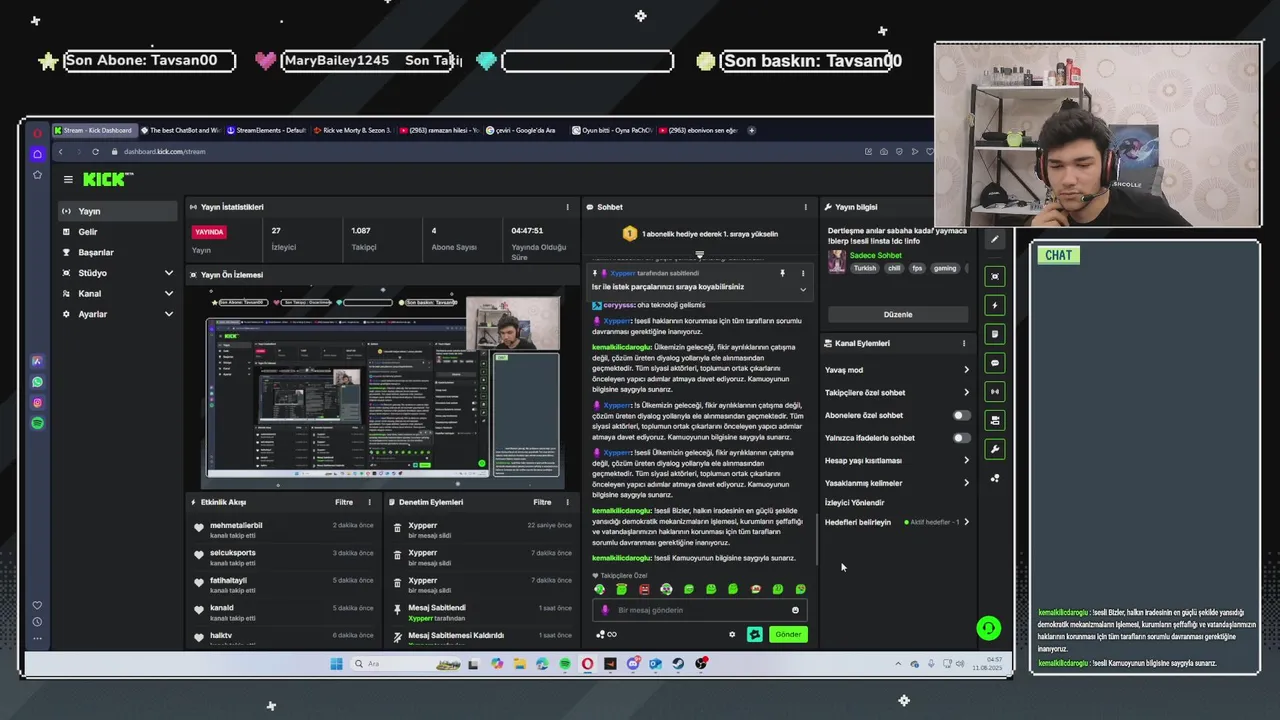Image resolution: width=1280 pixels, height=720 pixels.
Task: Open the Kick hamburger menu
Action: (68, 180)
